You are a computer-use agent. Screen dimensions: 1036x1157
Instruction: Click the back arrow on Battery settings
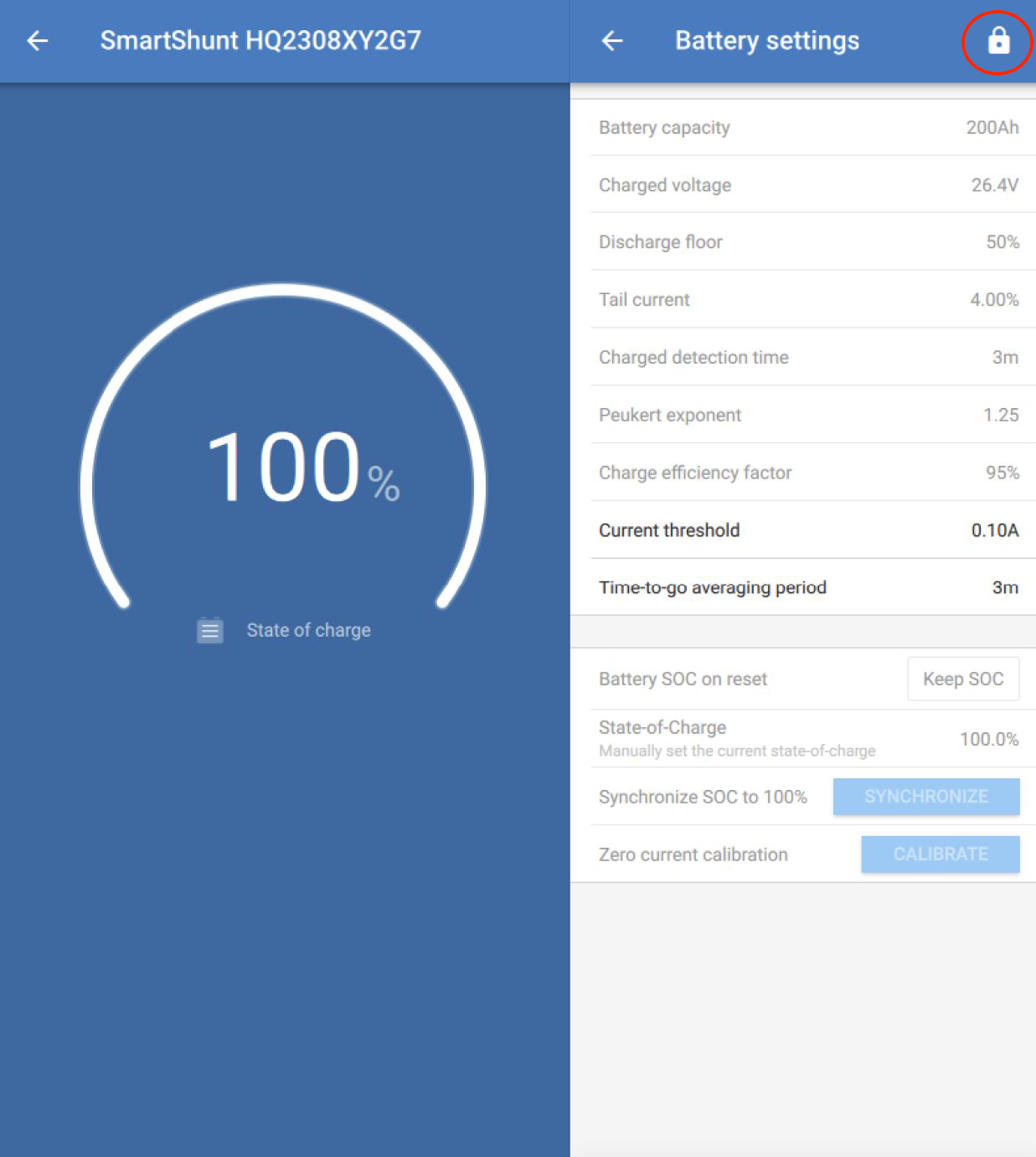612,40
